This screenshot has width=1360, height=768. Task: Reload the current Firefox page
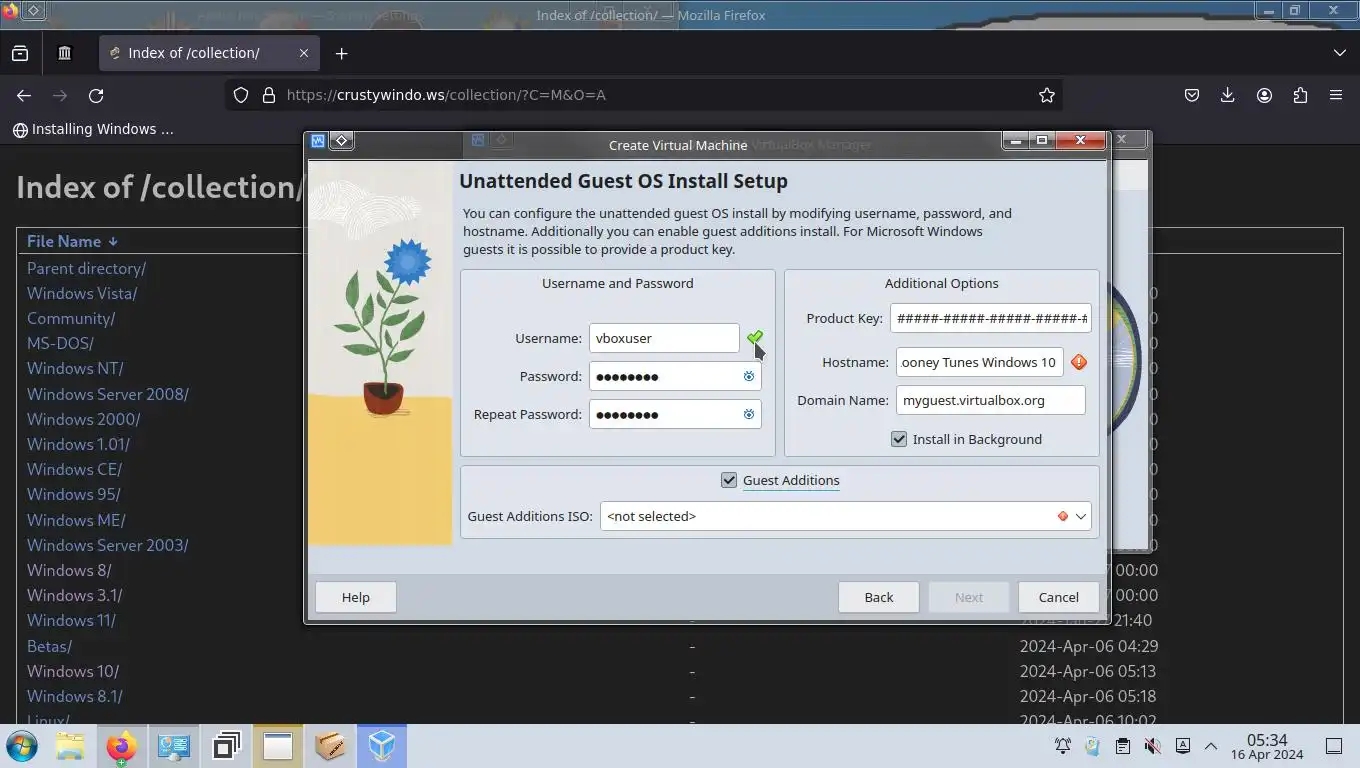tap(96, 95)
